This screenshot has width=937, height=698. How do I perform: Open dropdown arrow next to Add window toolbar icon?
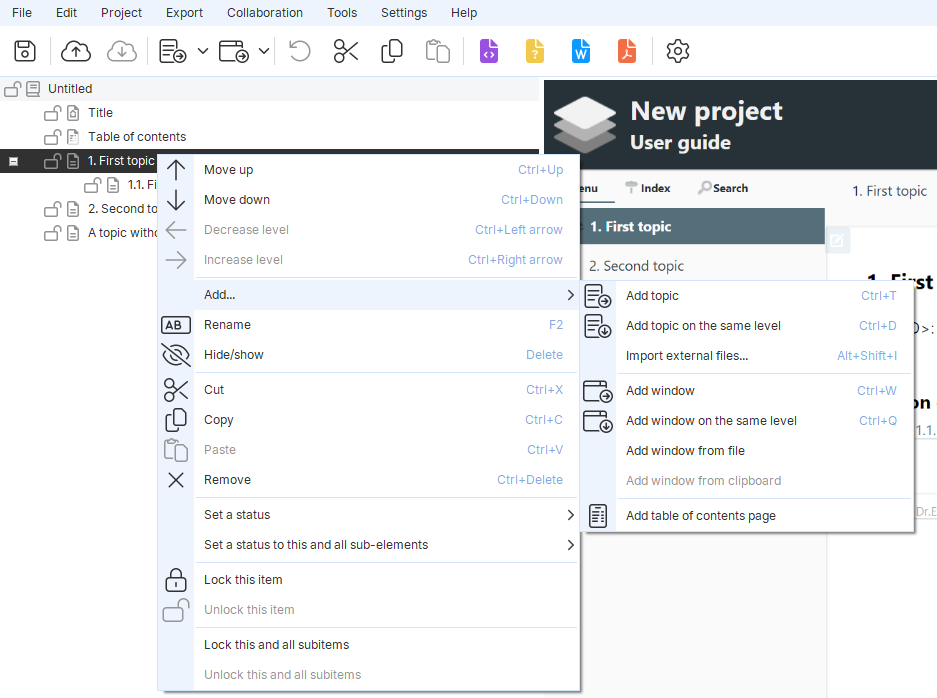point(264,51)
